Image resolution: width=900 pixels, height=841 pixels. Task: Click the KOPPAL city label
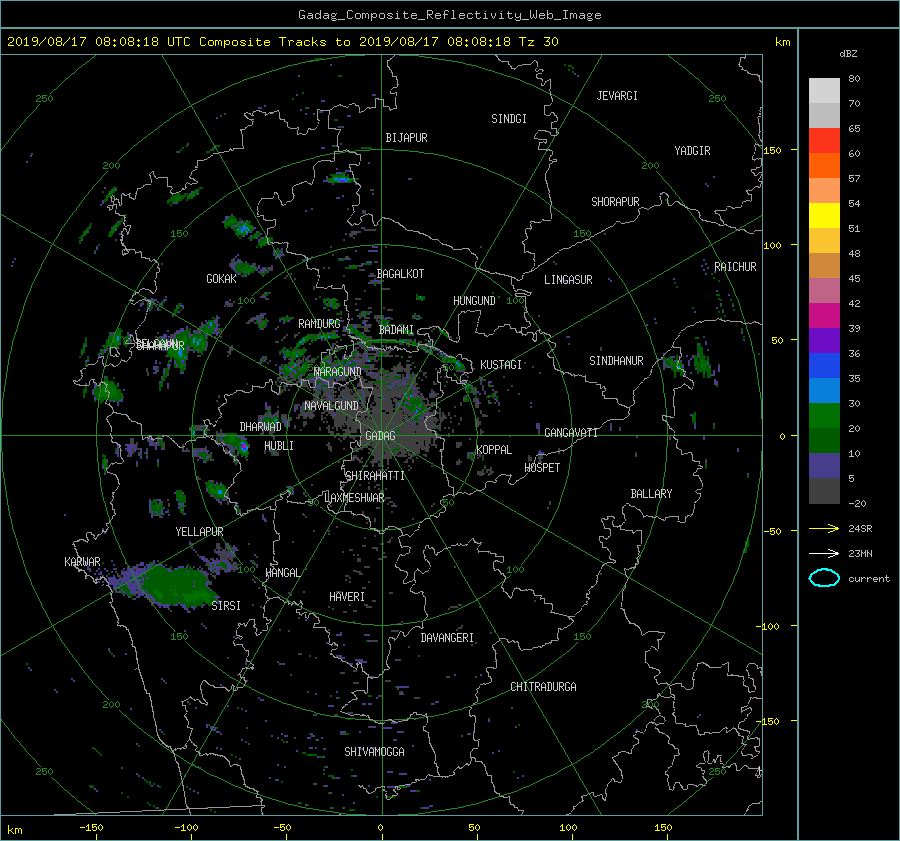[x=494, y=450]
